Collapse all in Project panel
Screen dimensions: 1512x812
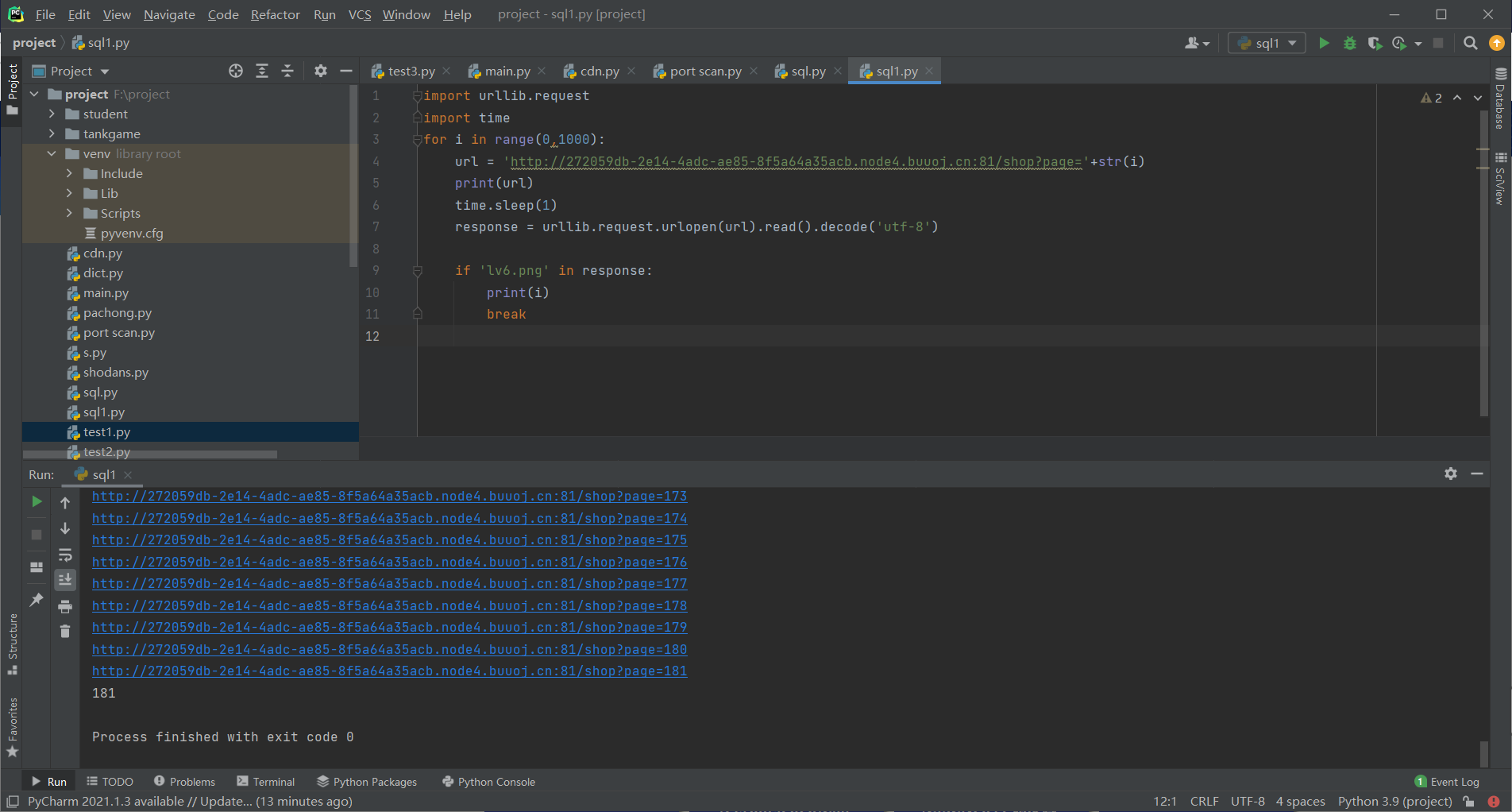[287, 71]
